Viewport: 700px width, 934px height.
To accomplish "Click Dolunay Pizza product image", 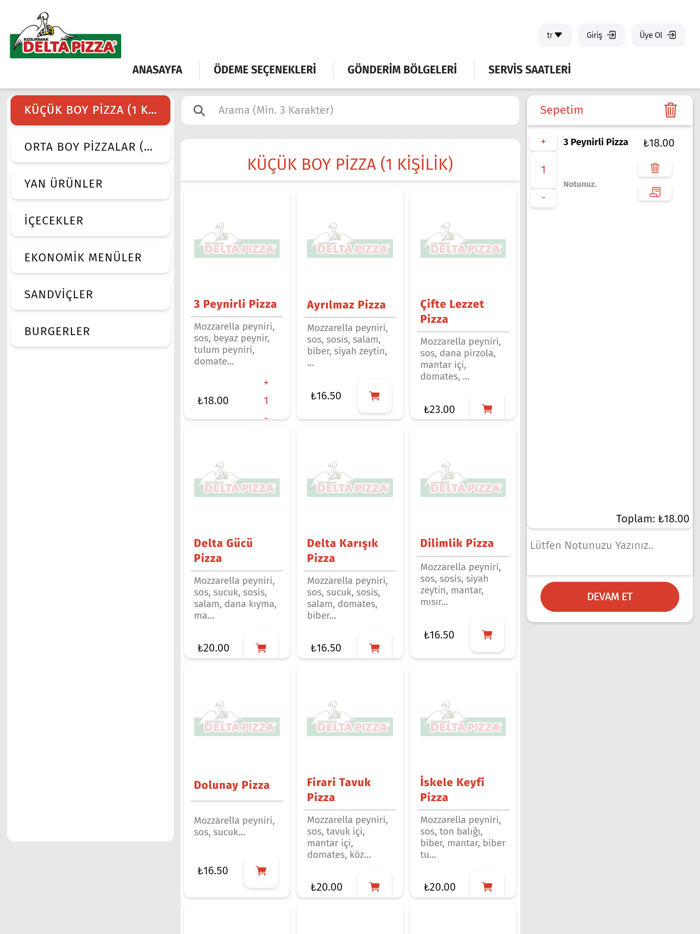I will [x=237, y=720].
